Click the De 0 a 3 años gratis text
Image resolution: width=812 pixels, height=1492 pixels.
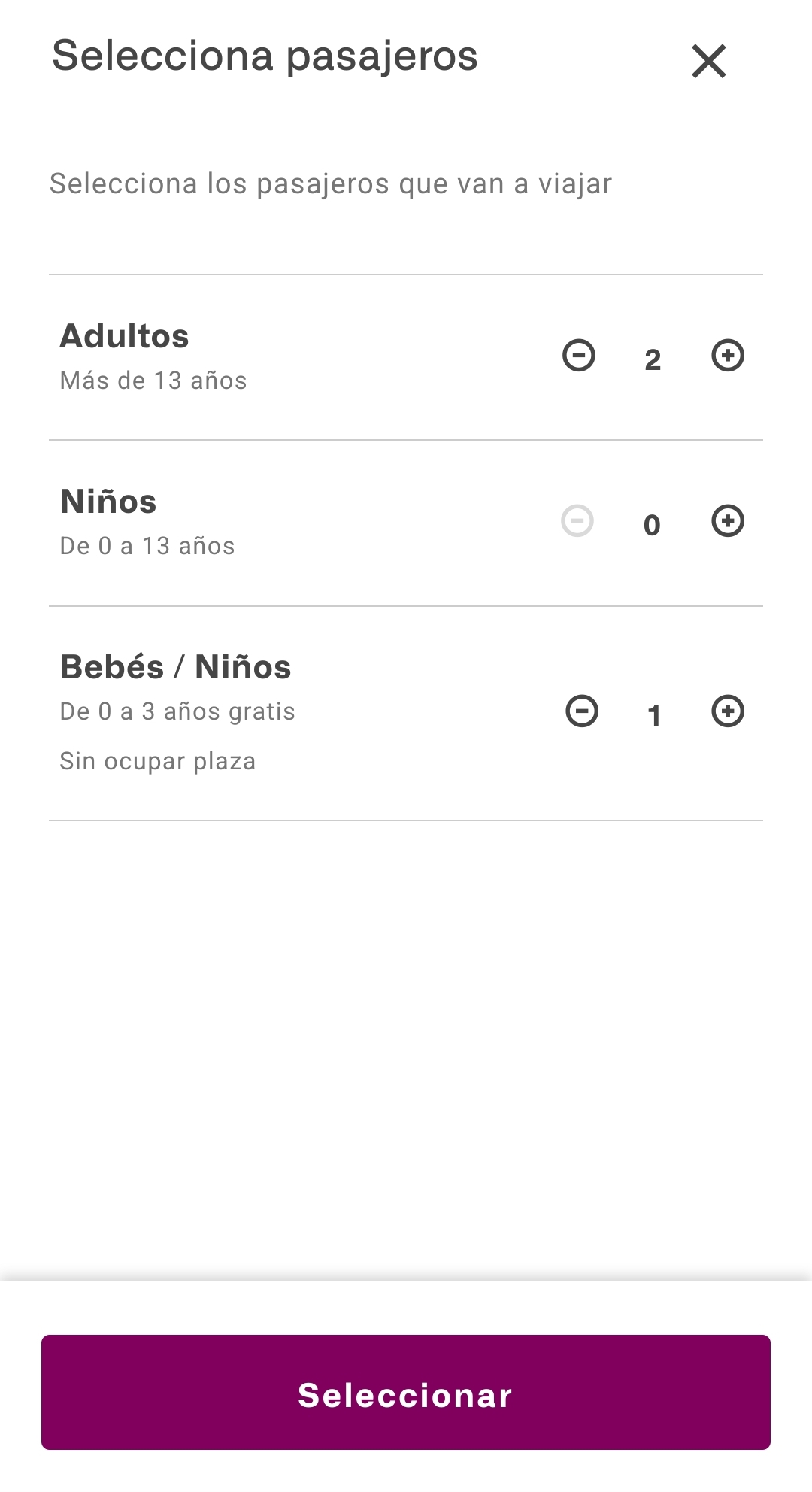click(x=177, y=711)
